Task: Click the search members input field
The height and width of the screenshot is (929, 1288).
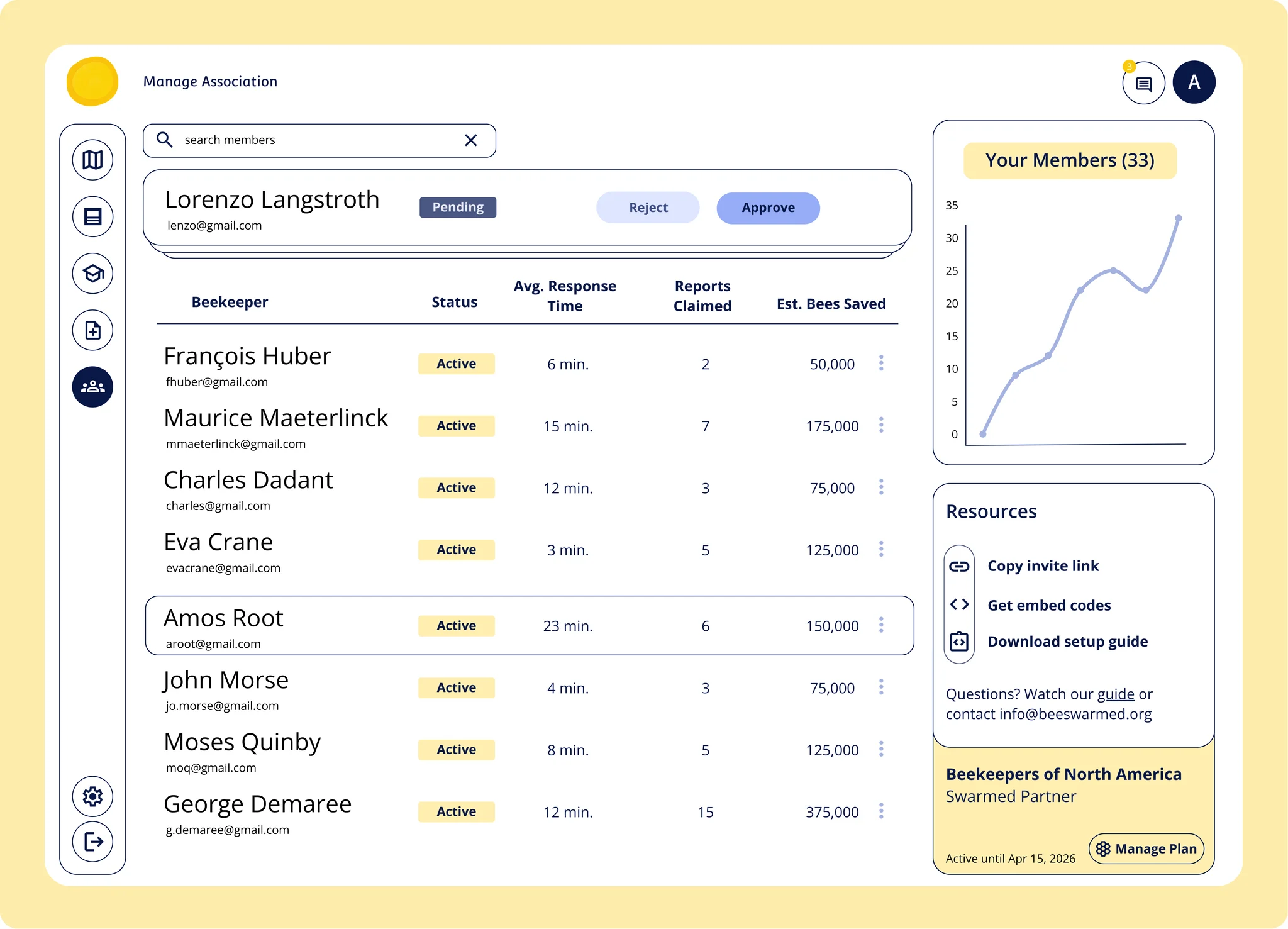Action: (x=302, y=140)
